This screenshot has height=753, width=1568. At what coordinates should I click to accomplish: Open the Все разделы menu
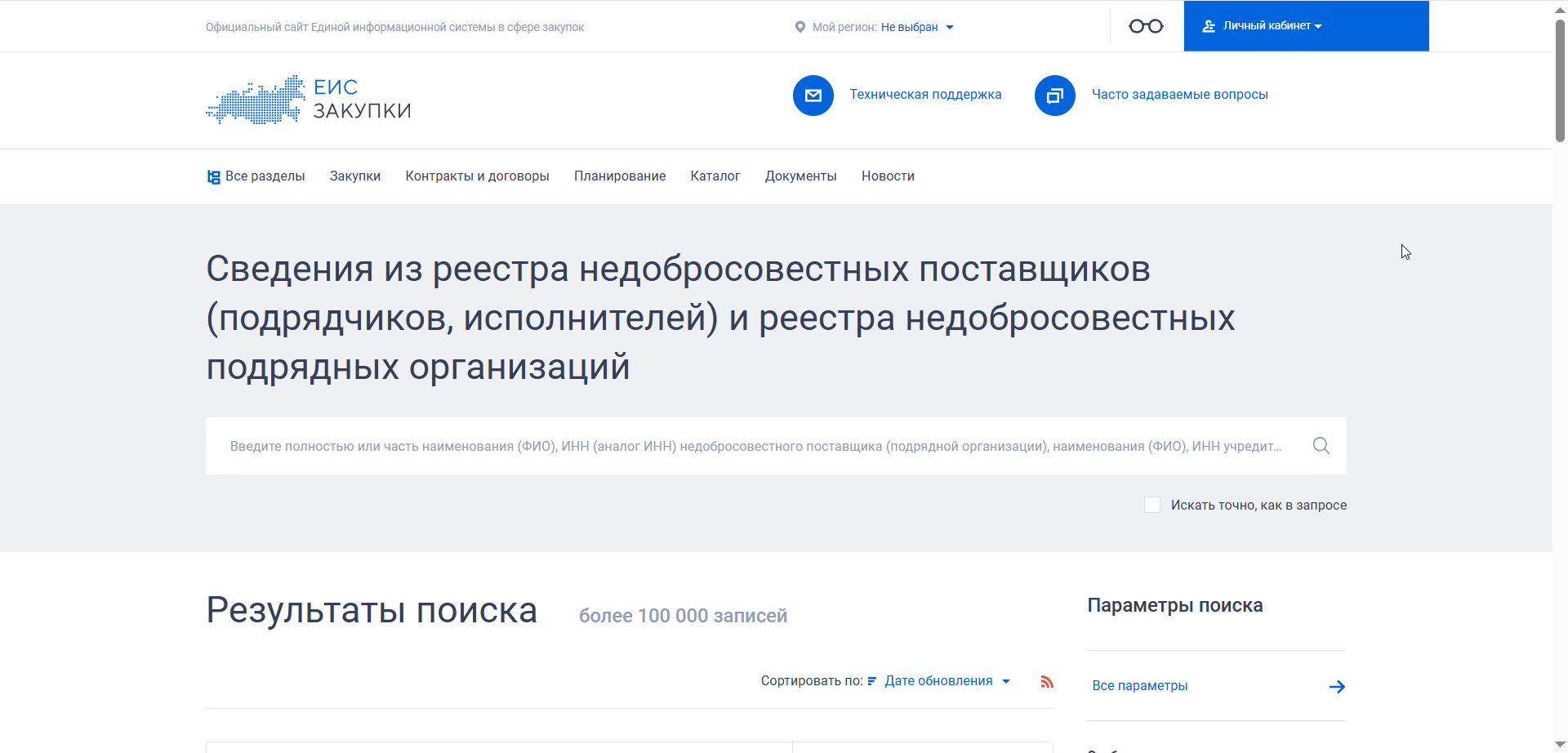point(256,176)
